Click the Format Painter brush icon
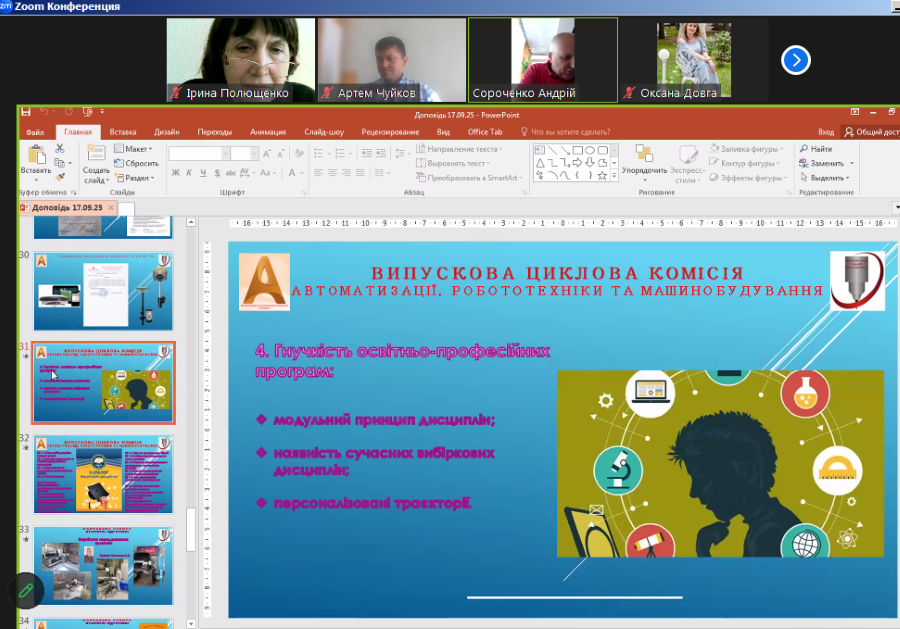 coord(60,176)
